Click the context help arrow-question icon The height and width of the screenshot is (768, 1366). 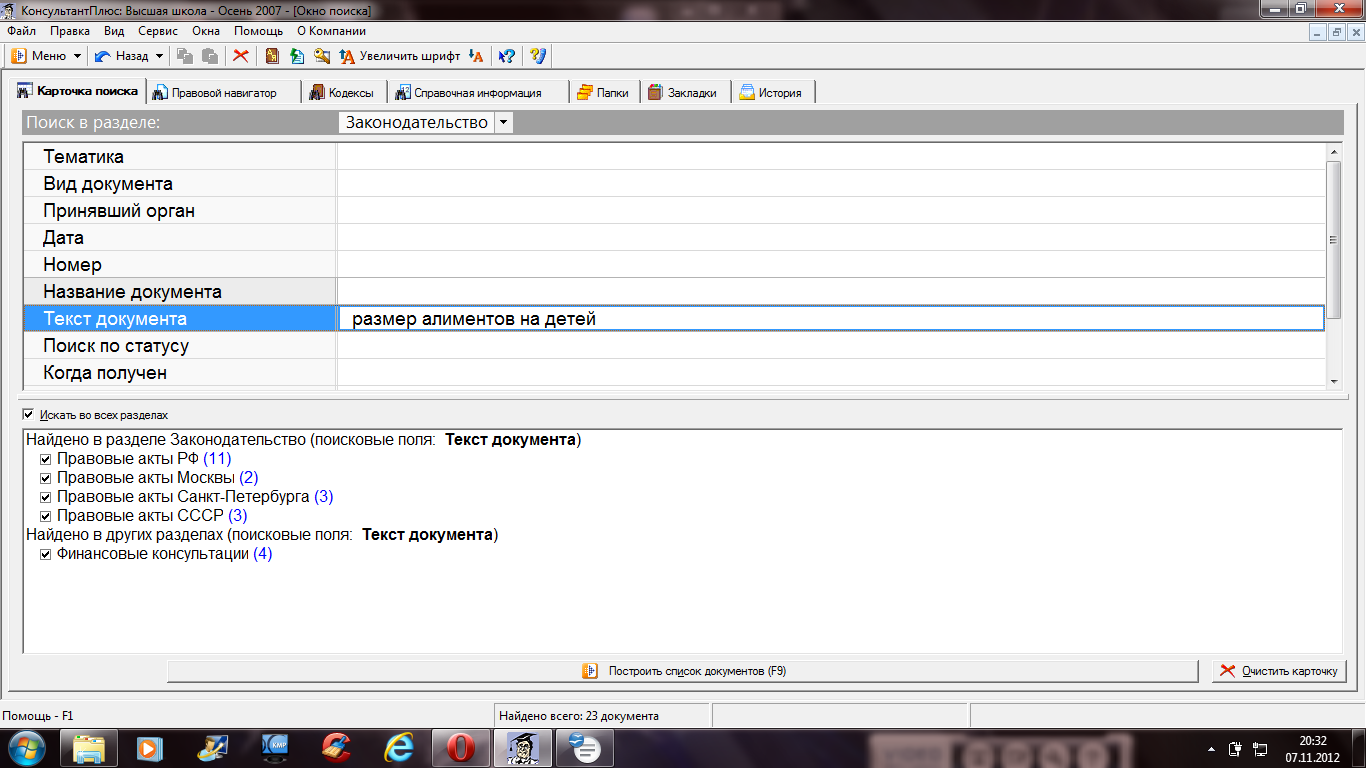tap(507, 56)
